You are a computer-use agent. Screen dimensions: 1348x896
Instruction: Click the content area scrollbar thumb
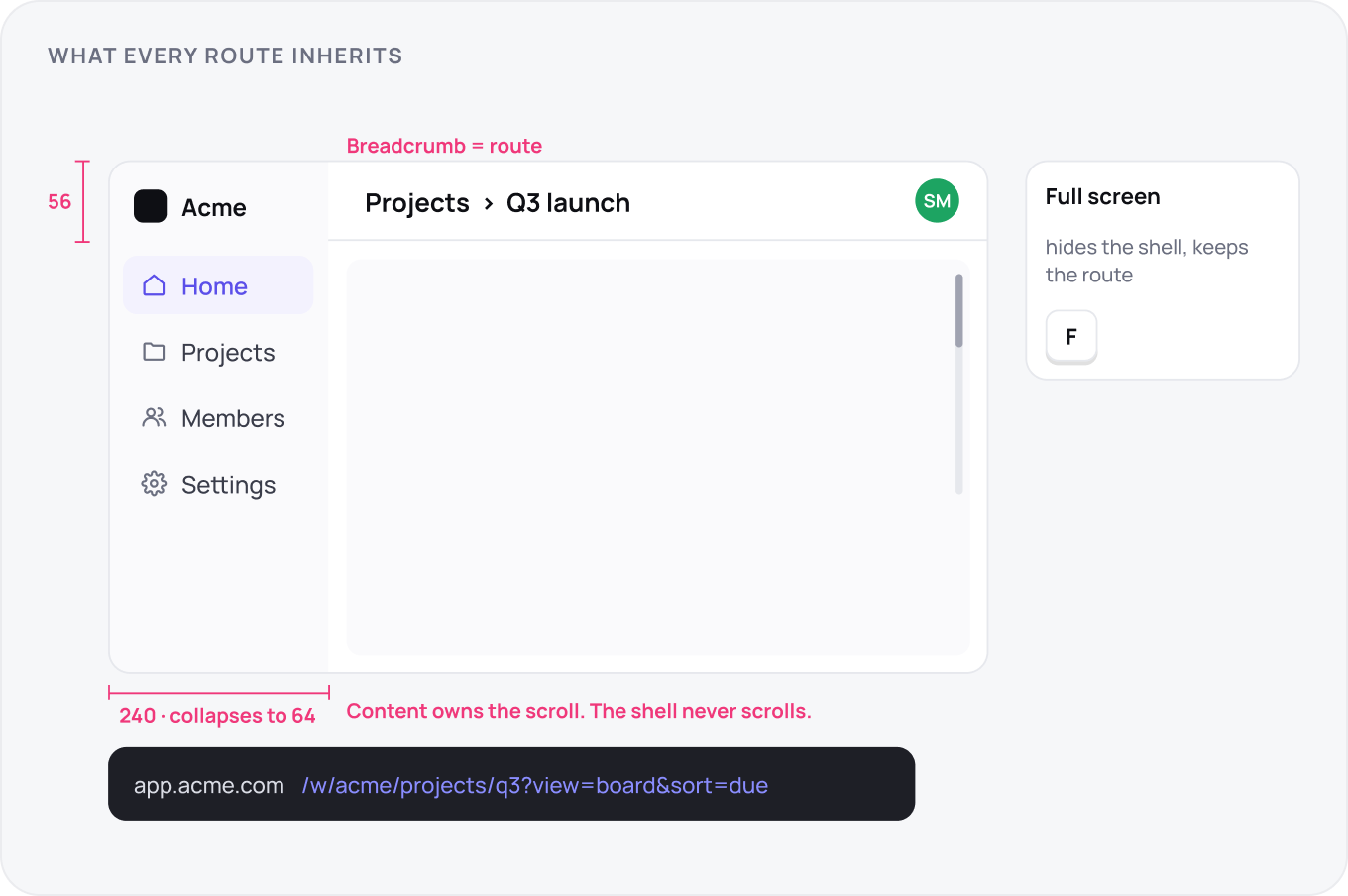[959, 310]
